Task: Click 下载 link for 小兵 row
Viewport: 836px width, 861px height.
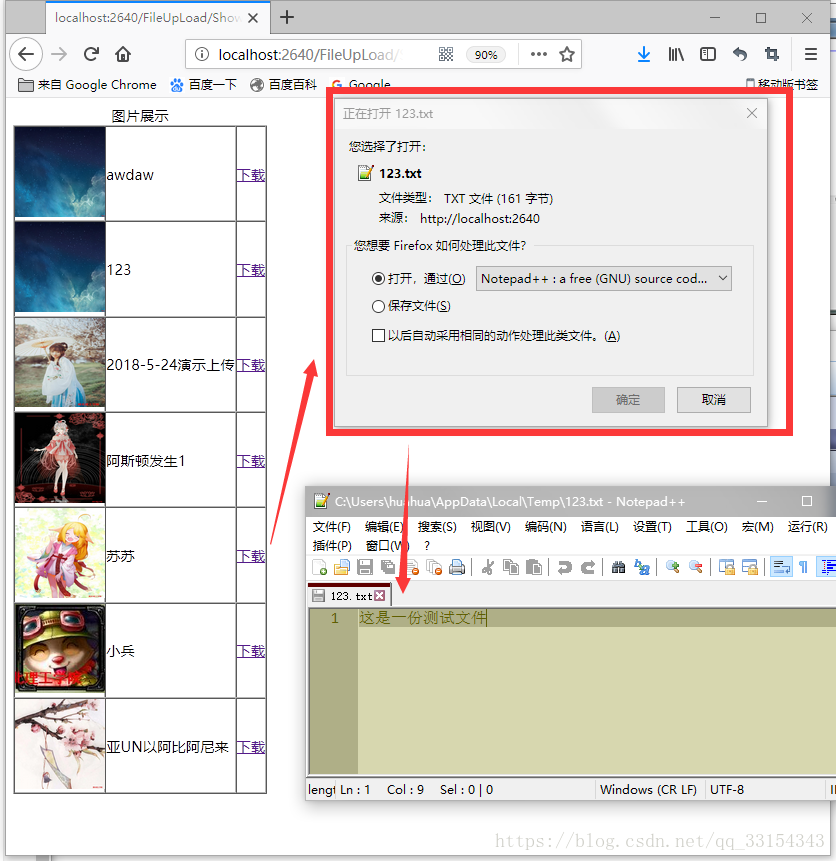Action: coord(251,651)
